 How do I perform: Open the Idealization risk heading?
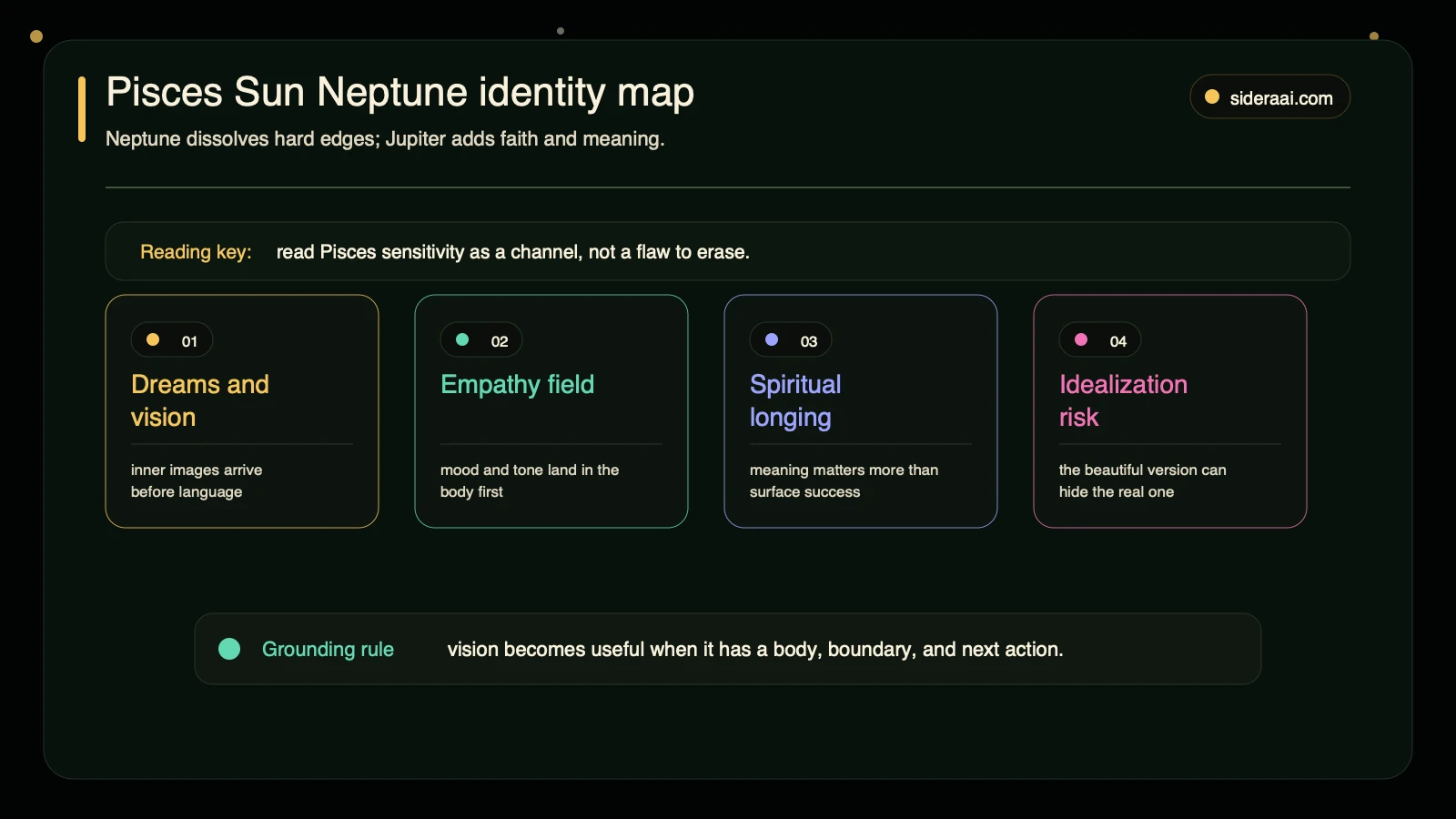click(1123, 400)
